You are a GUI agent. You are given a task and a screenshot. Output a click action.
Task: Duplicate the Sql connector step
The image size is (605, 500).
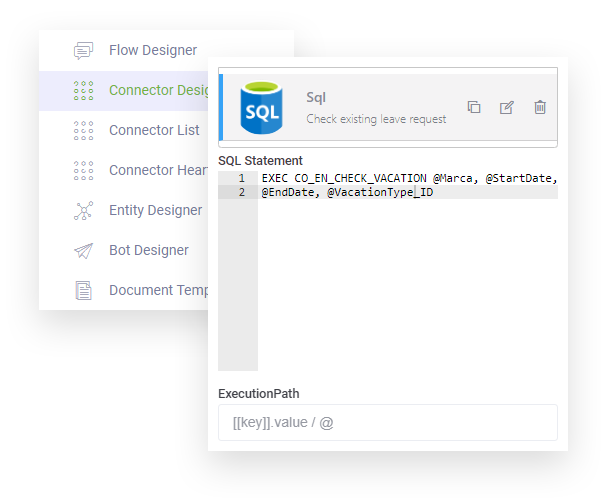pos(474,107)
